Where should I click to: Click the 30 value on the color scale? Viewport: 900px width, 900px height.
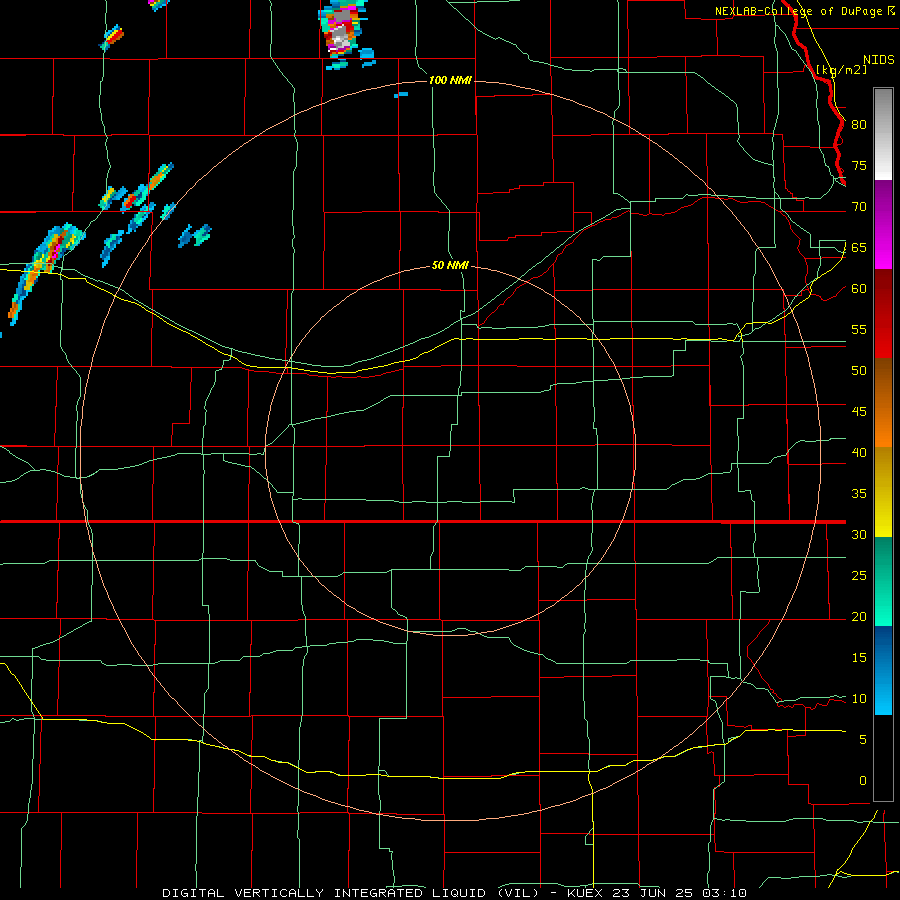click(859, 535)
